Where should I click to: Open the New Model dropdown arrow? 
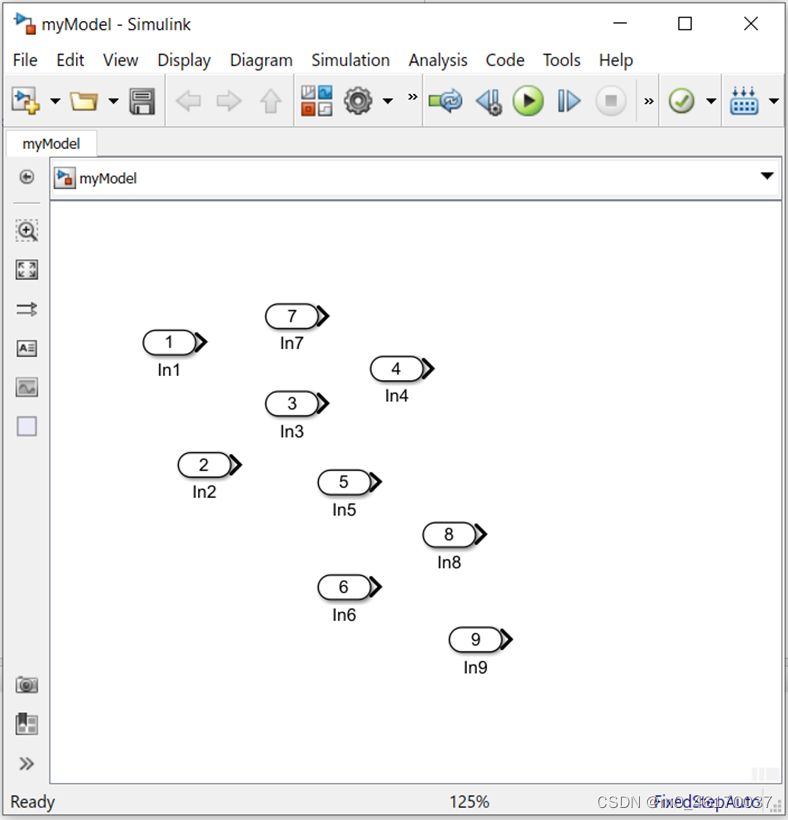click(55, 101)
